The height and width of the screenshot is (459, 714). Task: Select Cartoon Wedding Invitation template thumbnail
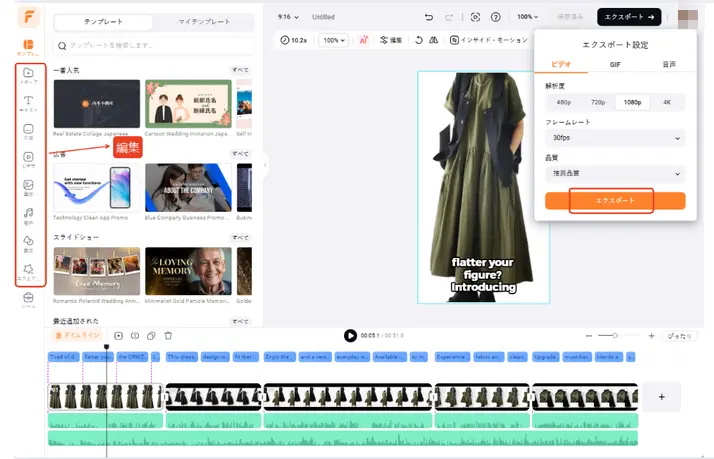188,104
